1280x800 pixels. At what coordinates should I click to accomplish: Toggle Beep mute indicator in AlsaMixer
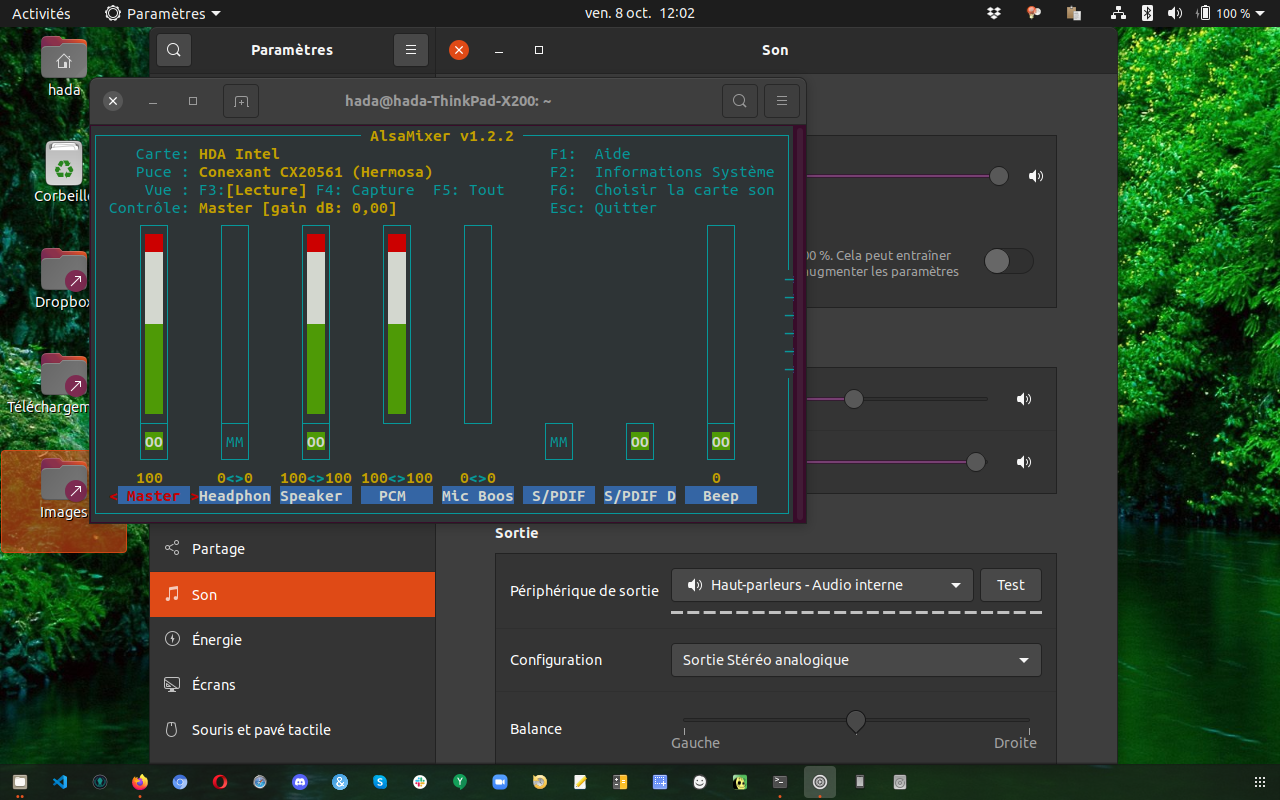pyautogui.click(x=721, y=442)
